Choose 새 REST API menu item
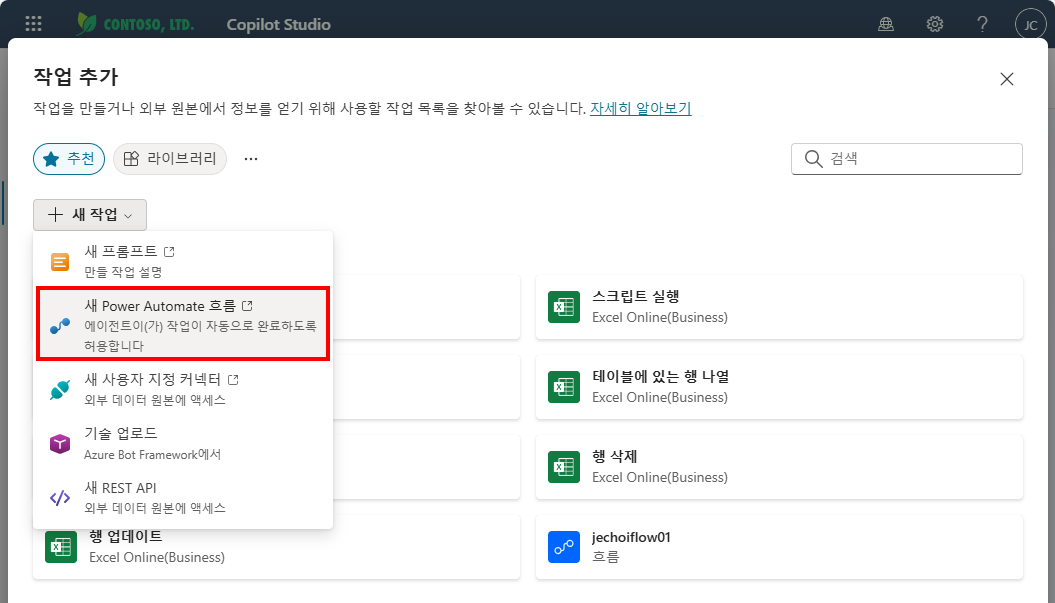Image resolution: width=1055 pixels, height=603 pixels. click(183, 497)
